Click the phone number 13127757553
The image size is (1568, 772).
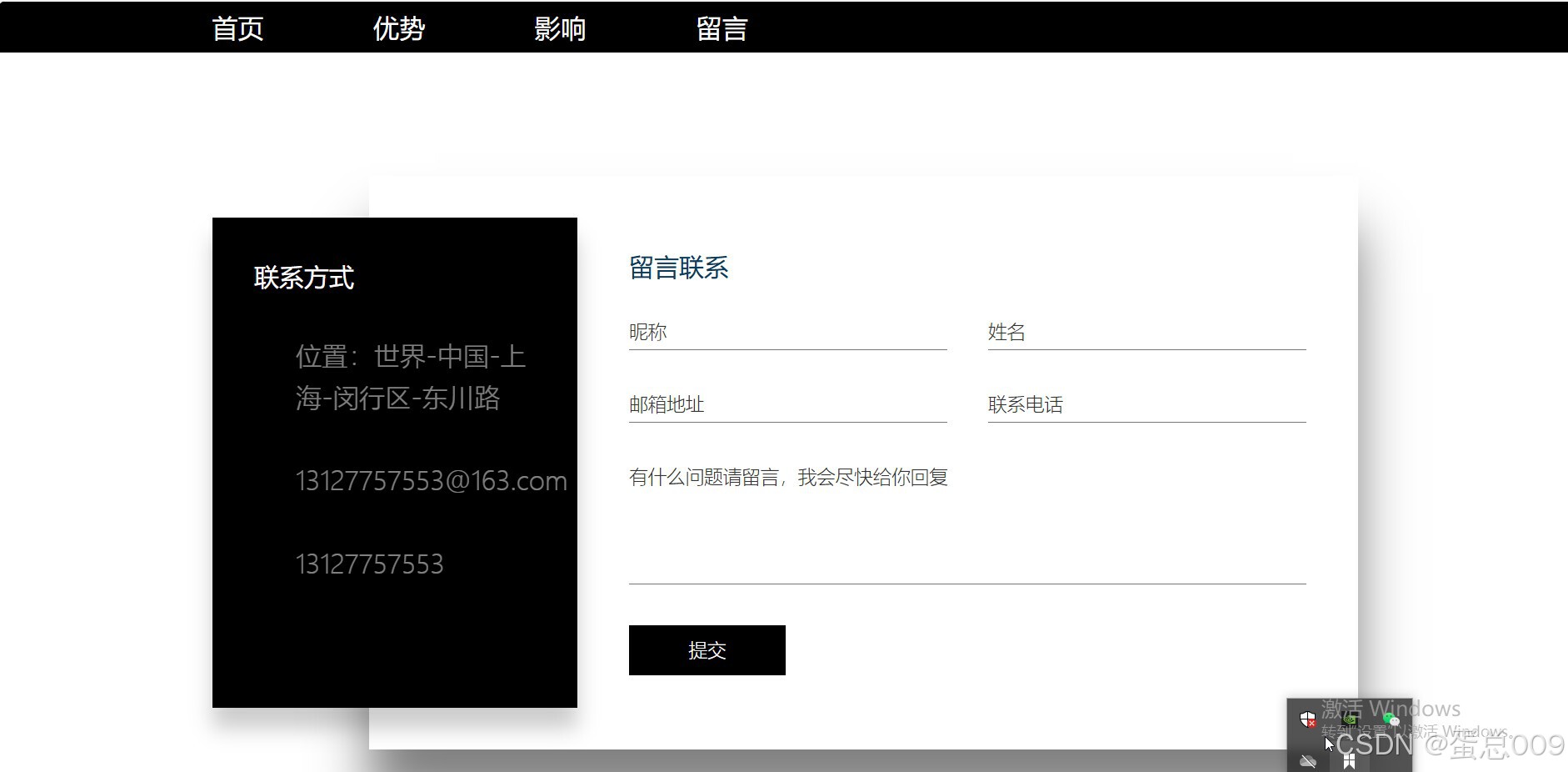369,564
